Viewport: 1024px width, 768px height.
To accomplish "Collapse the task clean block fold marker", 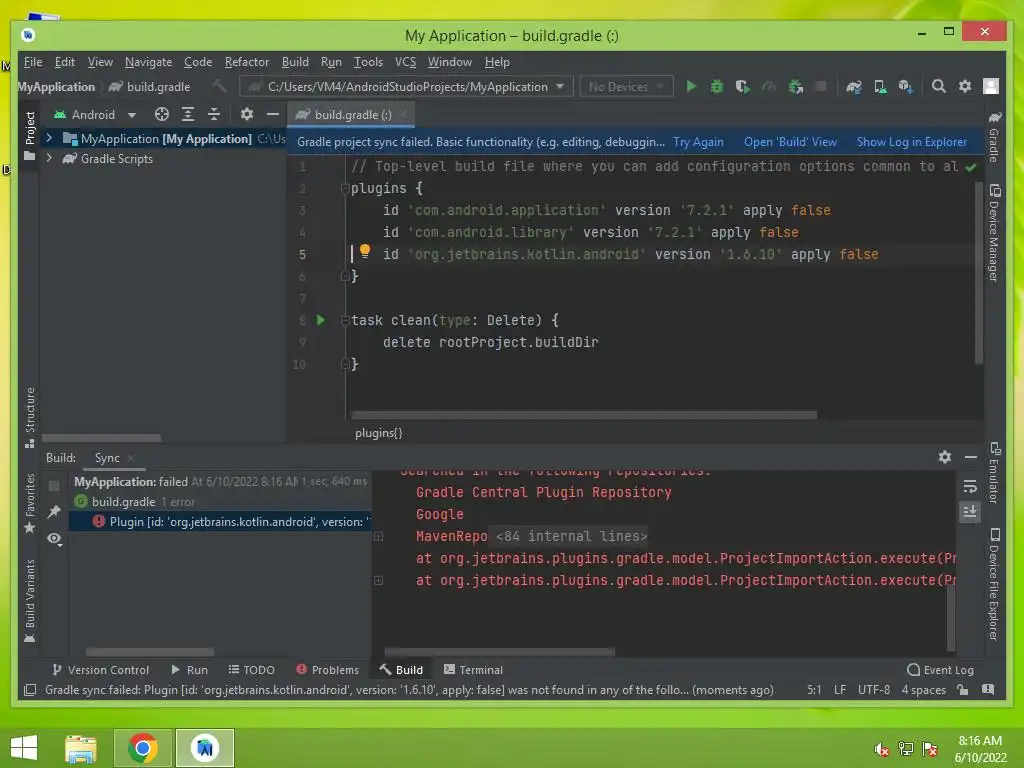I will point(345,320).
